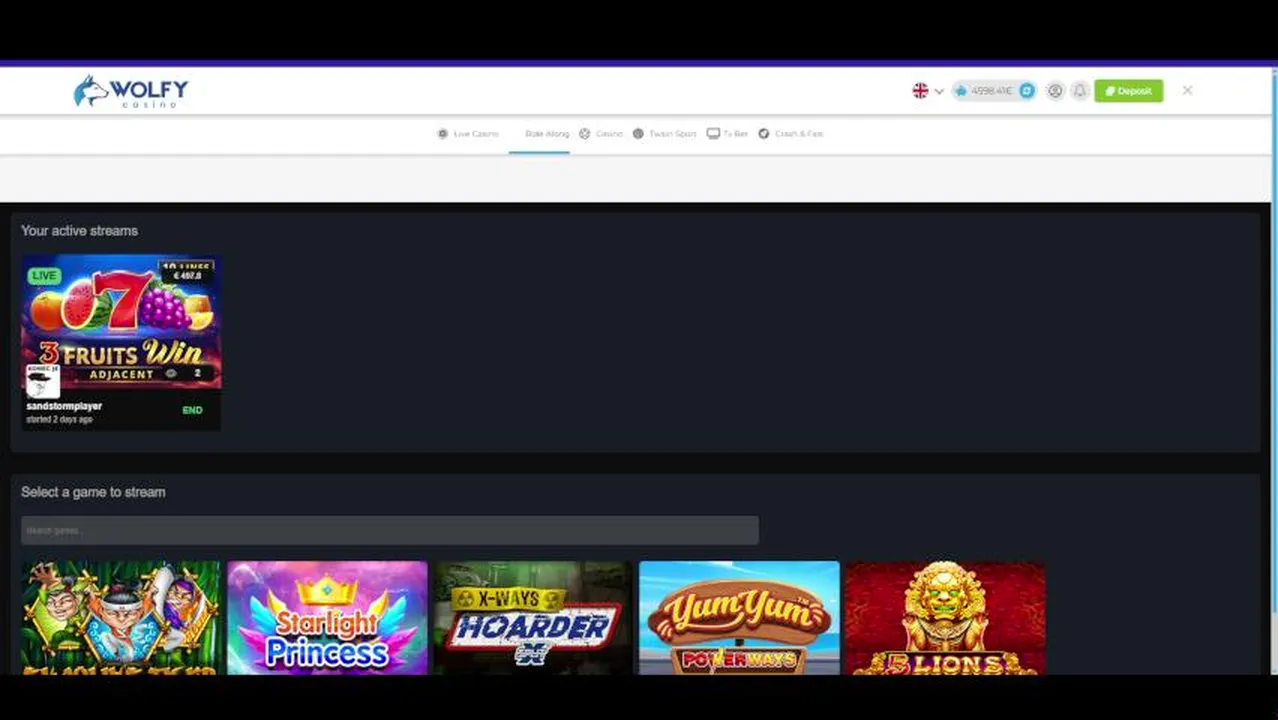Click the sandstormplayer avatar image
This screenshot has height=720, width=1278.
coord(43,381)
